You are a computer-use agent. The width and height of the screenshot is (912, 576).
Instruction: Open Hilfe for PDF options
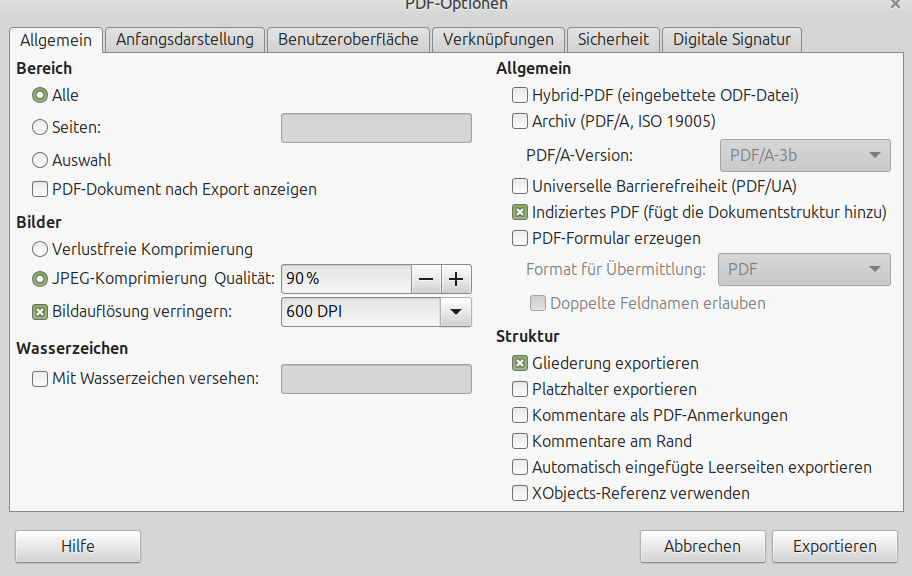[x=78, y=546]
